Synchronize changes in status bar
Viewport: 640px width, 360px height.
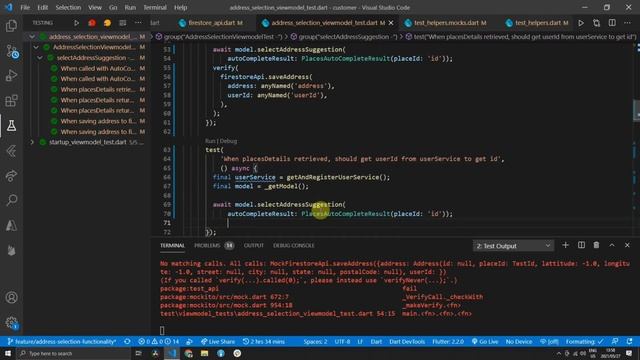tap(127, 342)
